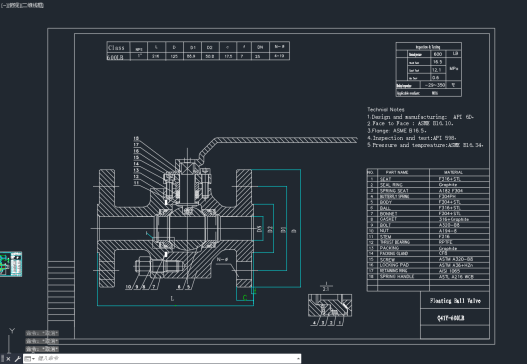Screen dimensions: 527x364
Task: Select 'BONNET' part name in parts list
Action: tap(389, 213)
